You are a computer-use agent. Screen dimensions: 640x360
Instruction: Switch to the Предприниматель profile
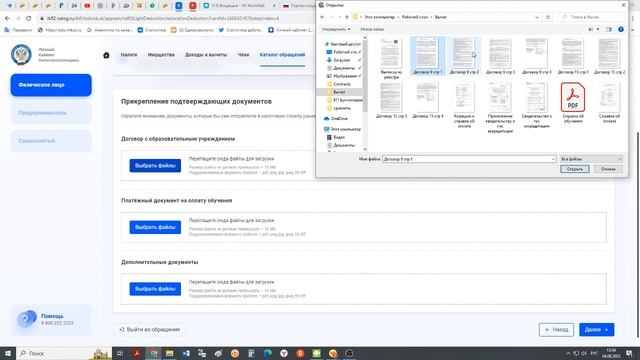tap(51, 113)
